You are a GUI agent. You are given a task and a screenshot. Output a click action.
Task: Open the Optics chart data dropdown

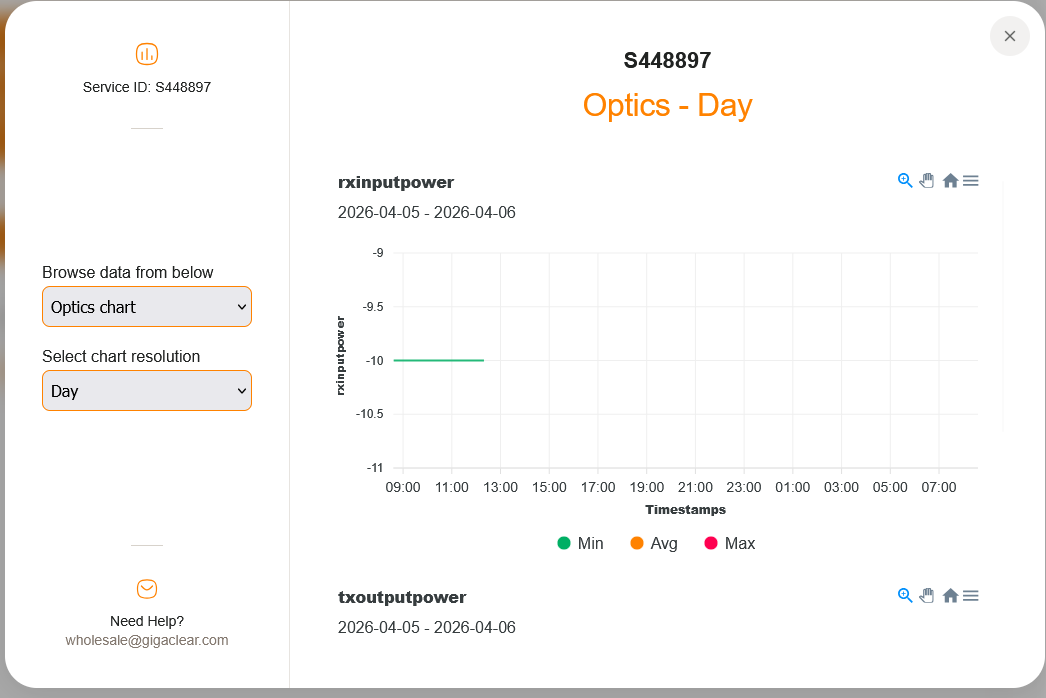[147, 307]
